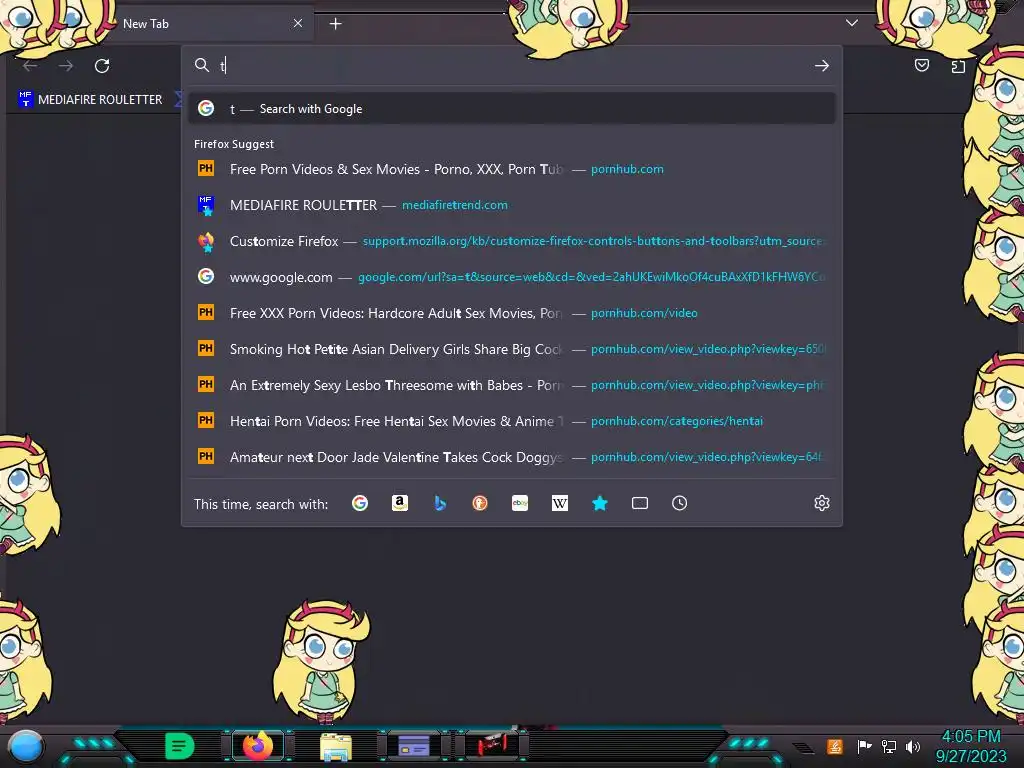The height and width of the screenshot is (768, 1024).
Task: Open the MEDIAFIRE ROULETTER bookmark in the toolbar
Action: 91,99
